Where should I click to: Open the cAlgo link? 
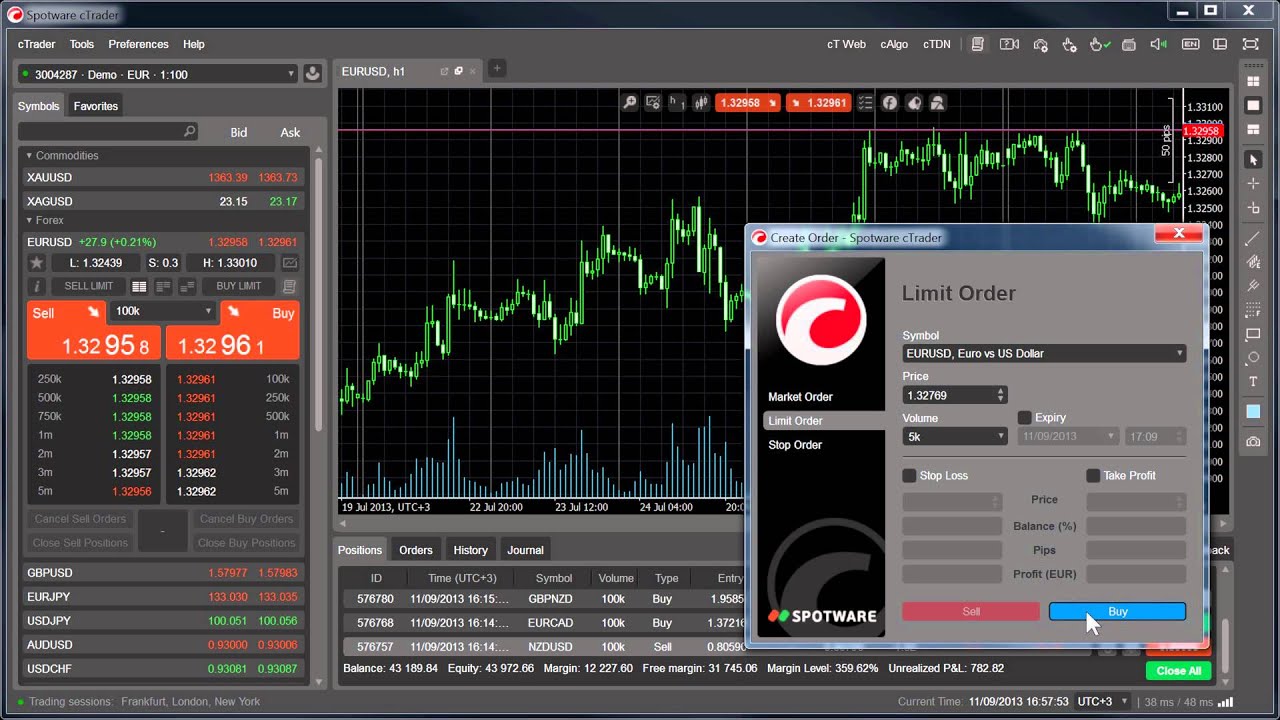click(894, 44)
